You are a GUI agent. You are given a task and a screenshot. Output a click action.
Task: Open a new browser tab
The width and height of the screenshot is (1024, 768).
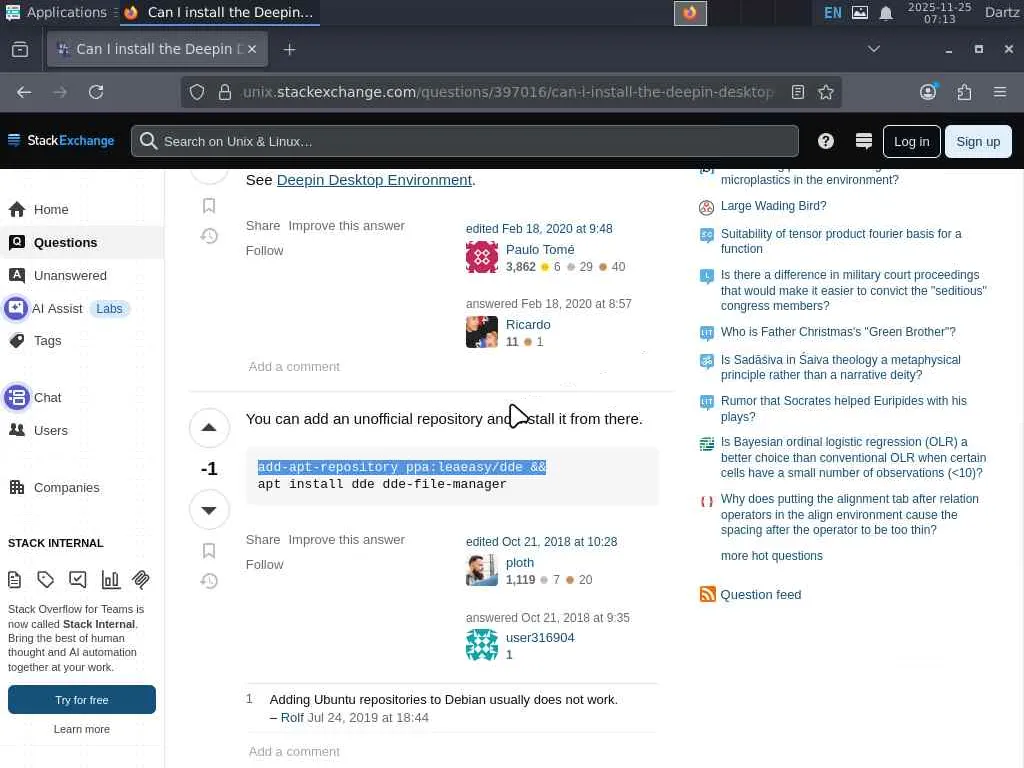click(x=289, y=50)
